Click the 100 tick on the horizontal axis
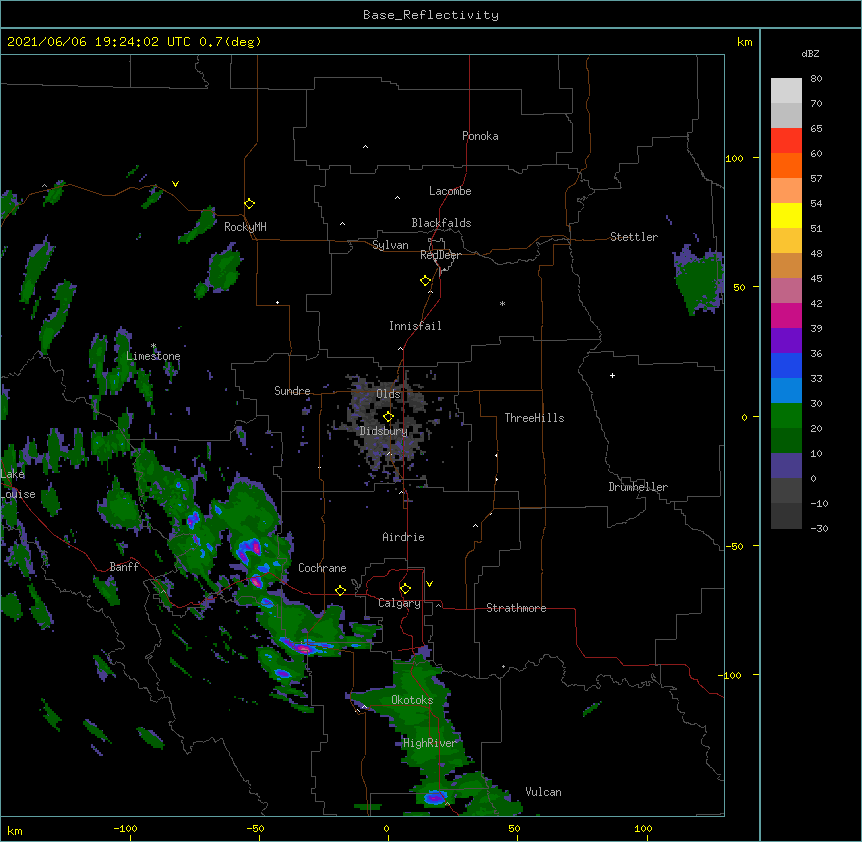The width and height of the screenshot is (862, 842). (643, 828)
